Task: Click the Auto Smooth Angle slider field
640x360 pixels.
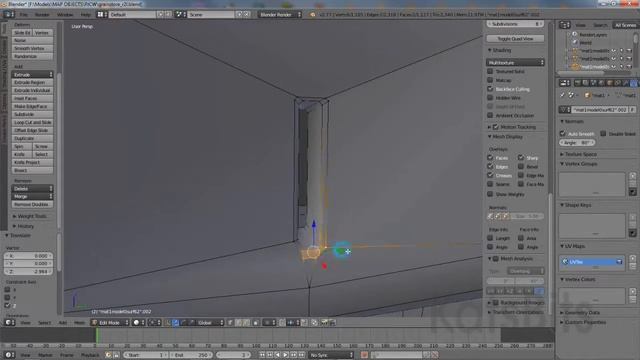Action: click(x=577, y=142)
